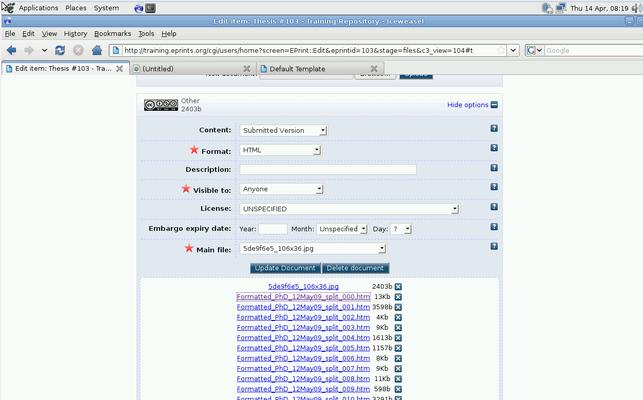643x400 pixels.
Task: Click the Creative Commons license badge
Action: [161, 105]
